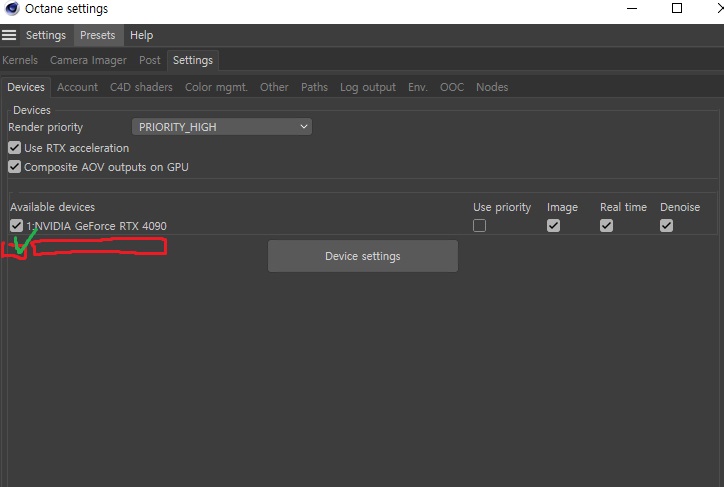Open the OOC sub-tab
The width and height of the screenshot is (724, 487).
(452, 87)
